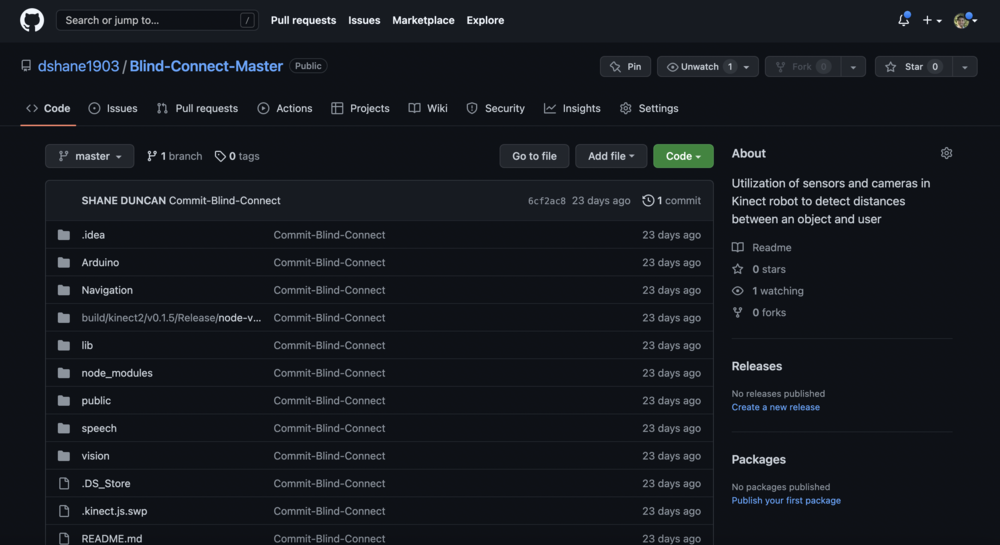This screenshot has width=1000, height=545.
Task: Click the commit history clock icon
Action: 648,201
